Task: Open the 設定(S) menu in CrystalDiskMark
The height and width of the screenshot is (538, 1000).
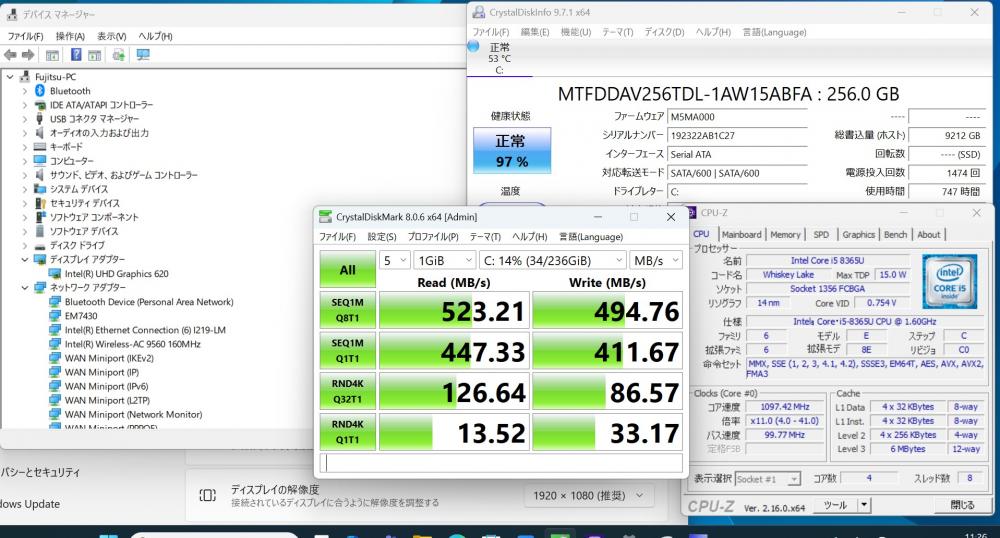Action: click(381, 237)
